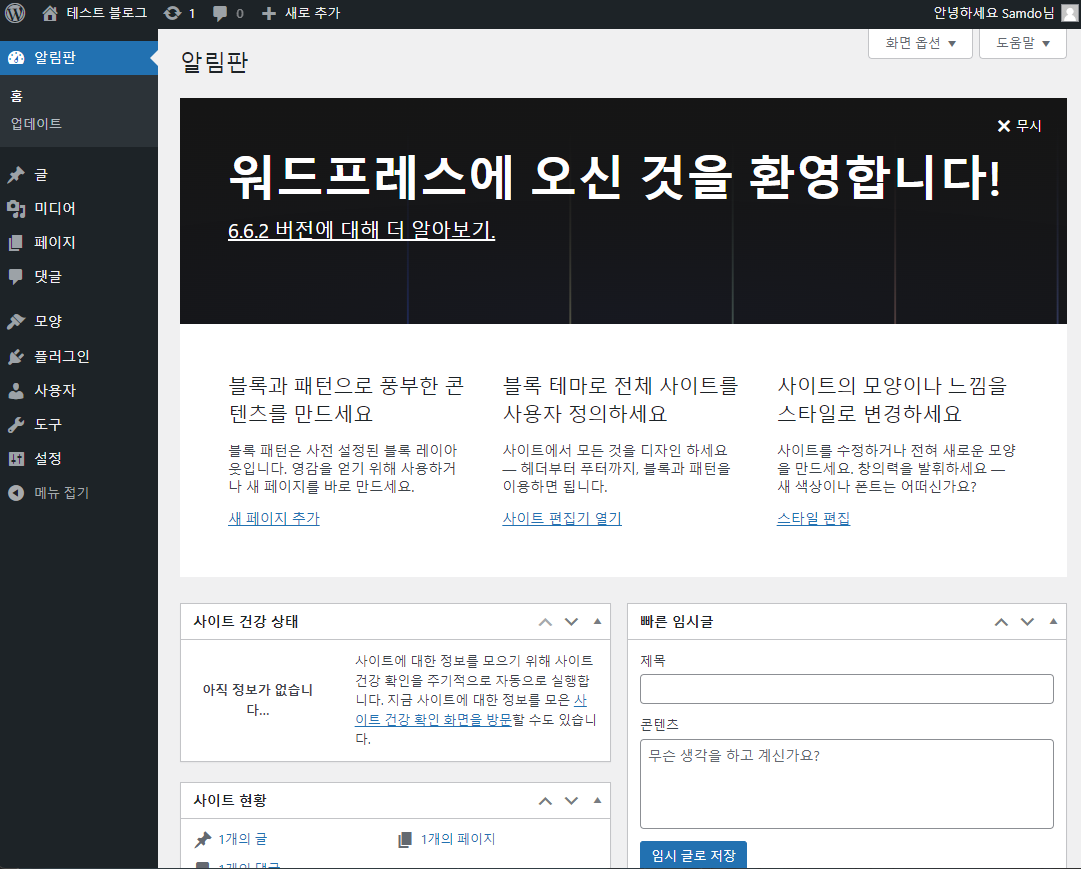Click the pin icon beside 1개의 글

coord(203,840)
